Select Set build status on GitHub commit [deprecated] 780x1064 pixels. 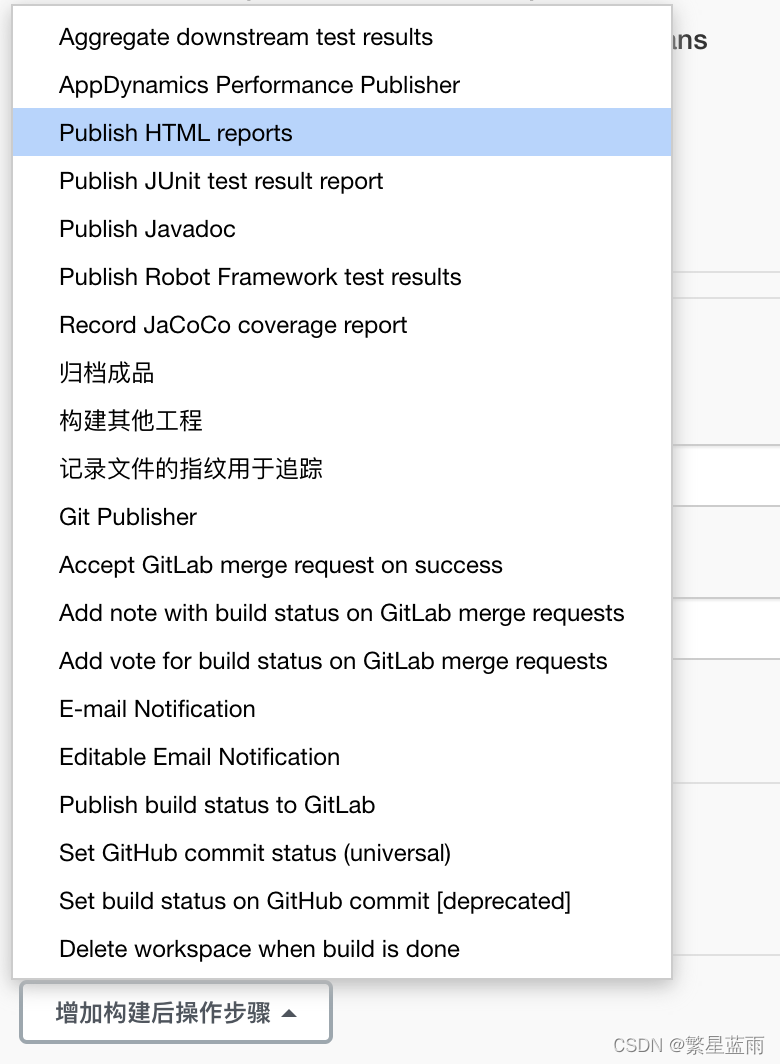[341, 901]
